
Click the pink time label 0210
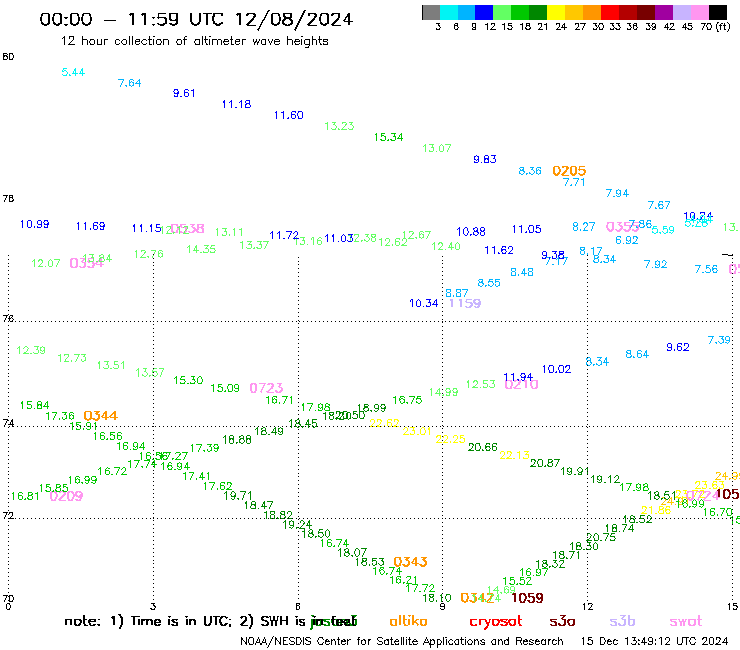point(521,384)
